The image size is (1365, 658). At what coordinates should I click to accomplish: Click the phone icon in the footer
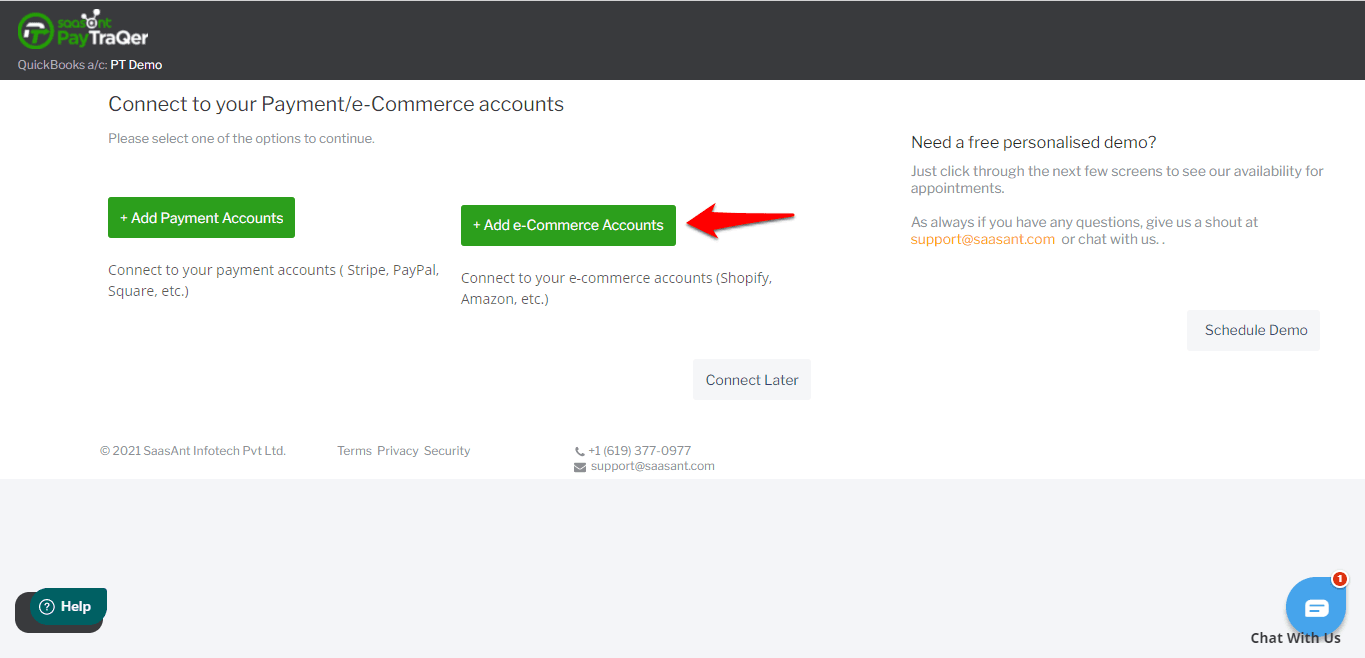pos(580,452)
